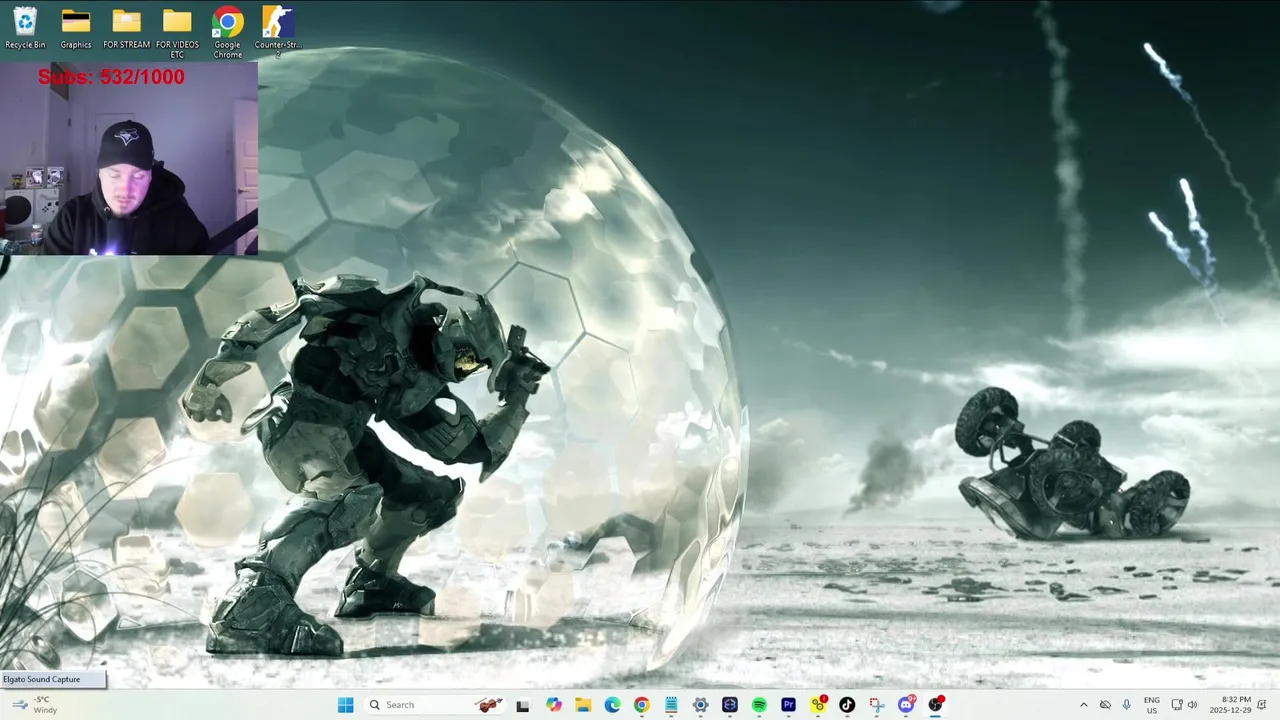Open network status in system tray
1280x720 pixels.
(x=1177, y=705)
